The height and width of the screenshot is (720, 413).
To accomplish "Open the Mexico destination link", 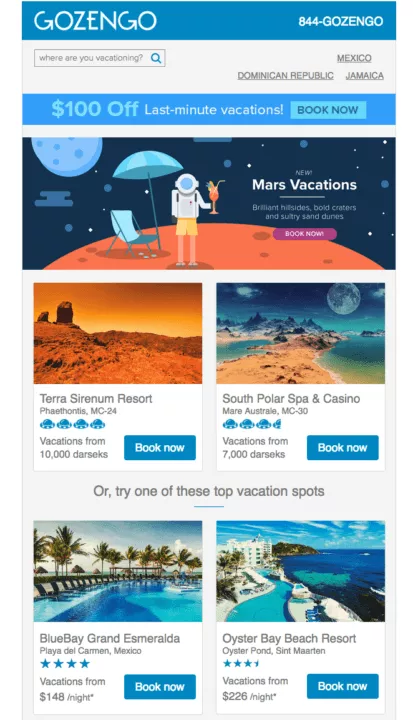I will [x=354, y=58].
